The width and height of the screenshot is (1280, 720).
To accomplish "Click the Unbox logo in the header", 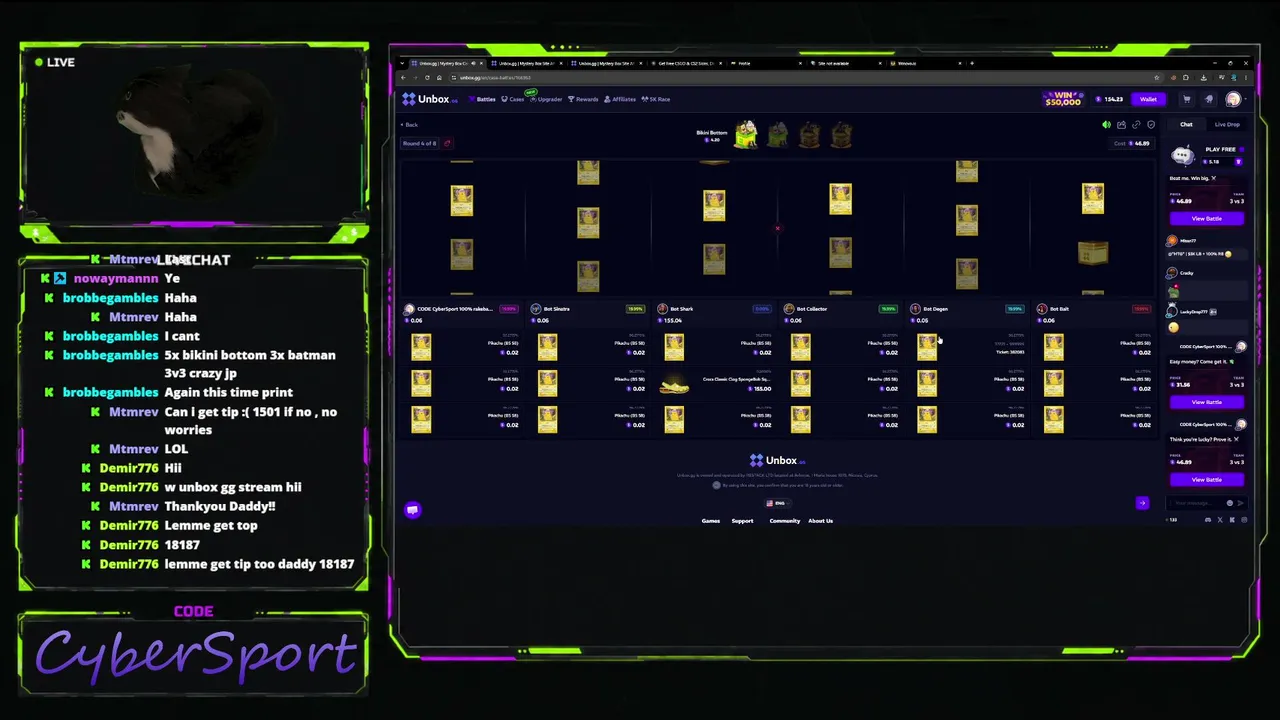I will point(429,99).
